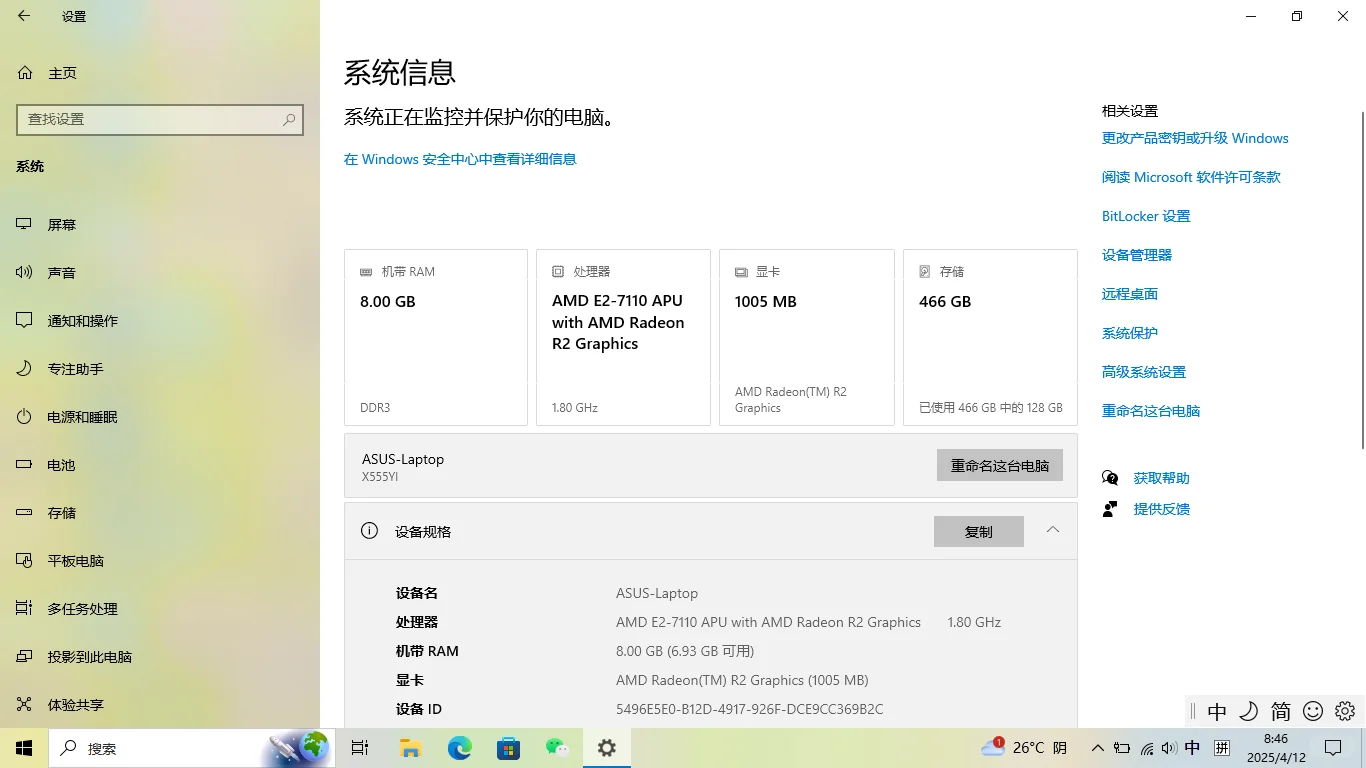
Task: Enable dark mode via the moon IME icon
Action: coord(1249,711)
